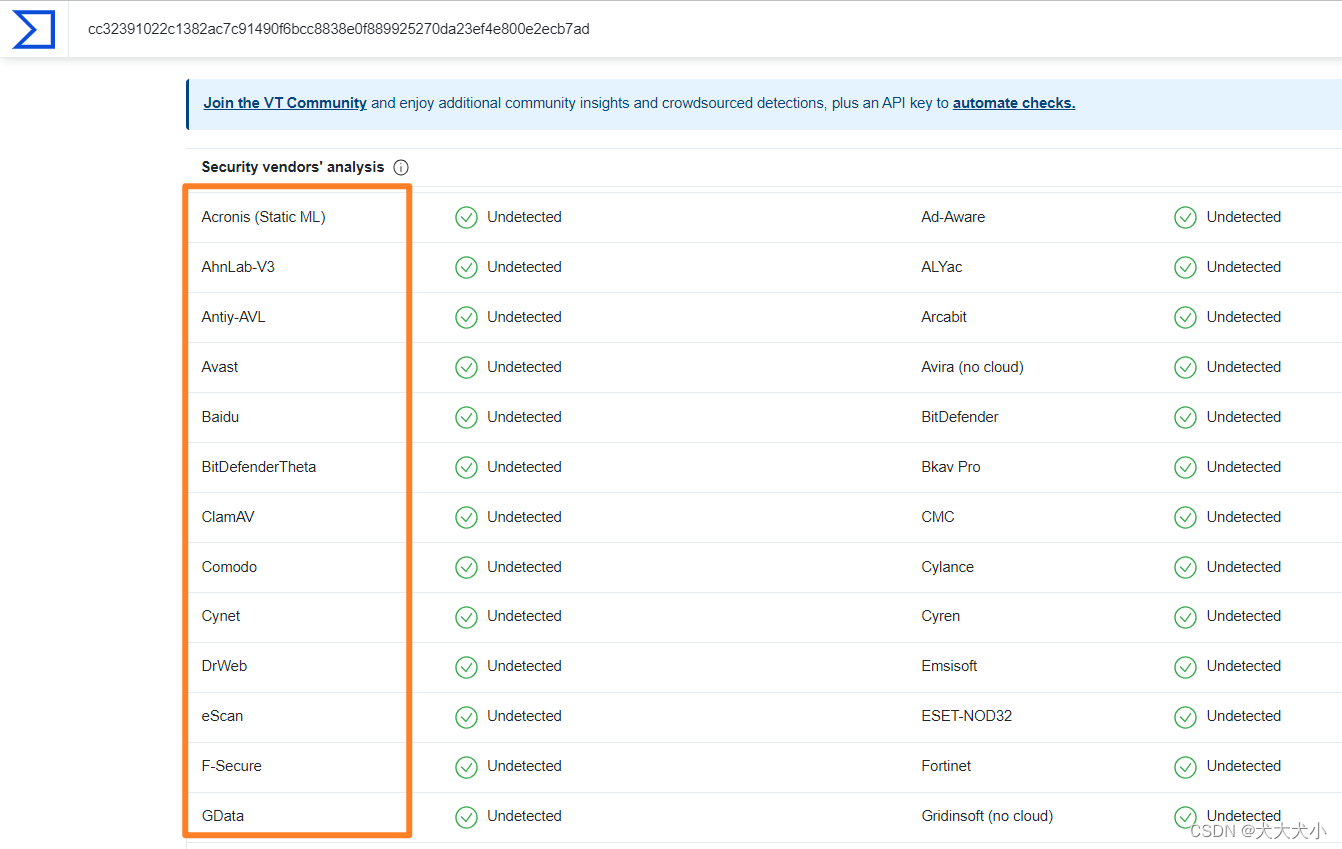
Task: Select green check icon for Comodo
Action: coord(466,567)
